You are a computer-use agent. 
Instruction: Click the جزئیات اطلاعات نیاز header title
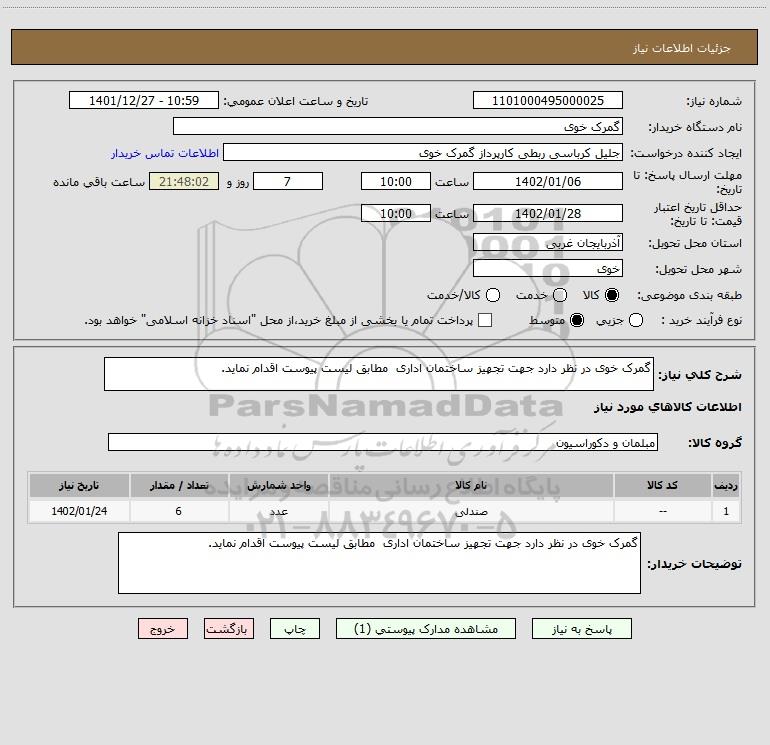[x=681, y=48]
